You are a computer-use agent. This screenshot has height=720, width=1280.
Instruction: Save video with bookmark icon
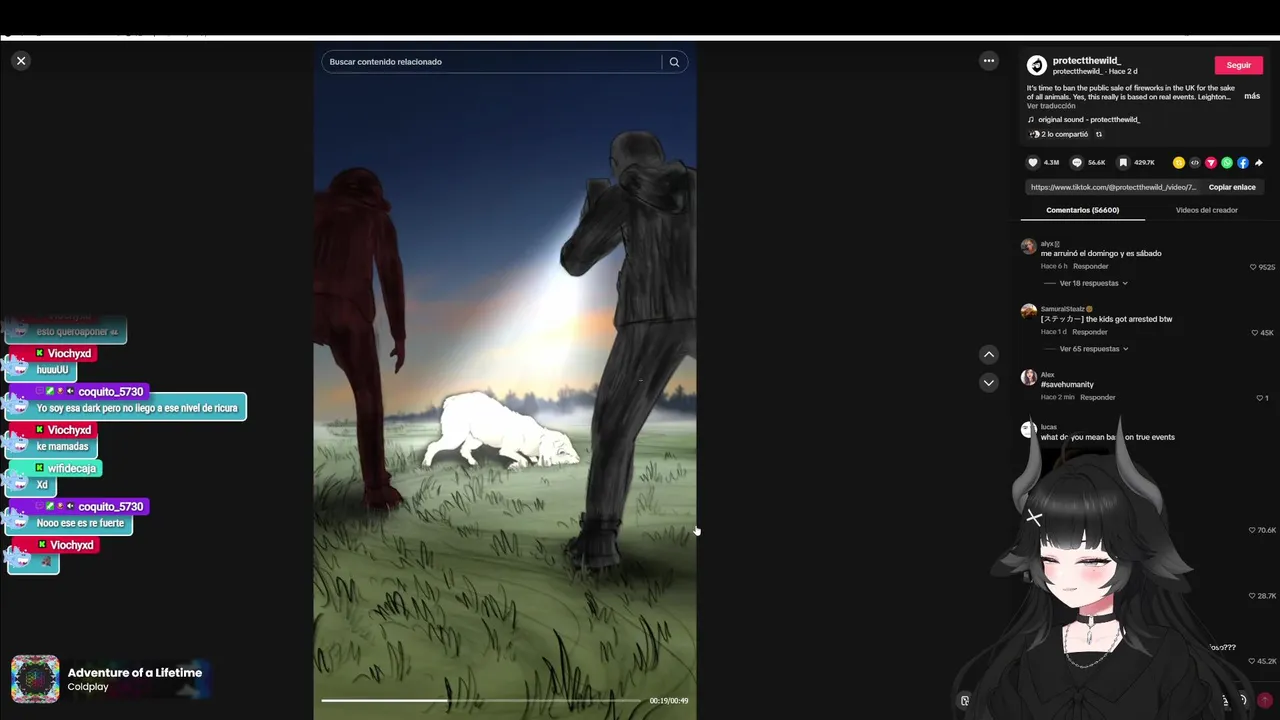pos(1123,162)
